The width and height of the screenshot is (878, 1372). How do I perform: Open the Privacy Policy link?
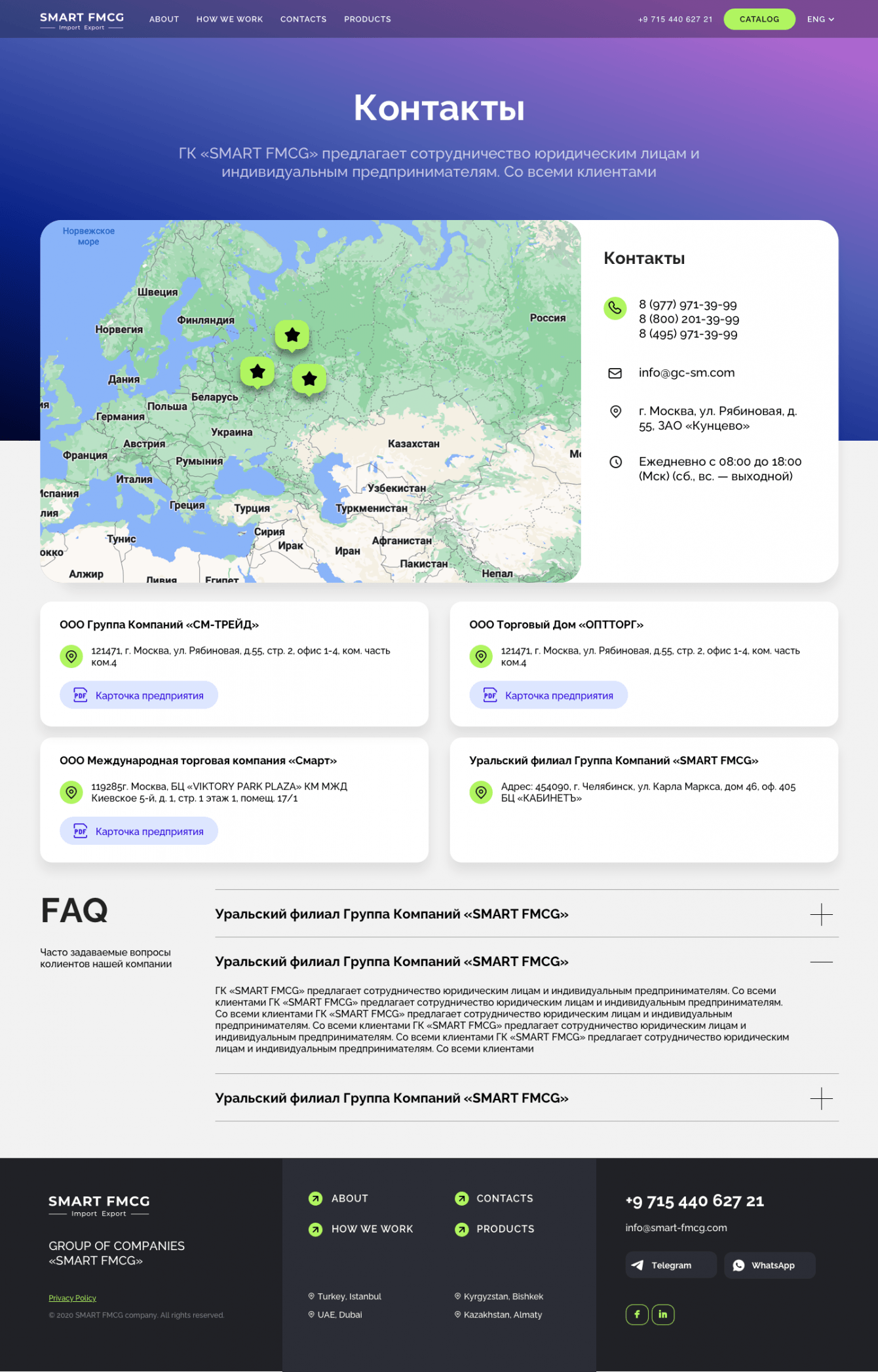[x=72, y=1298]
